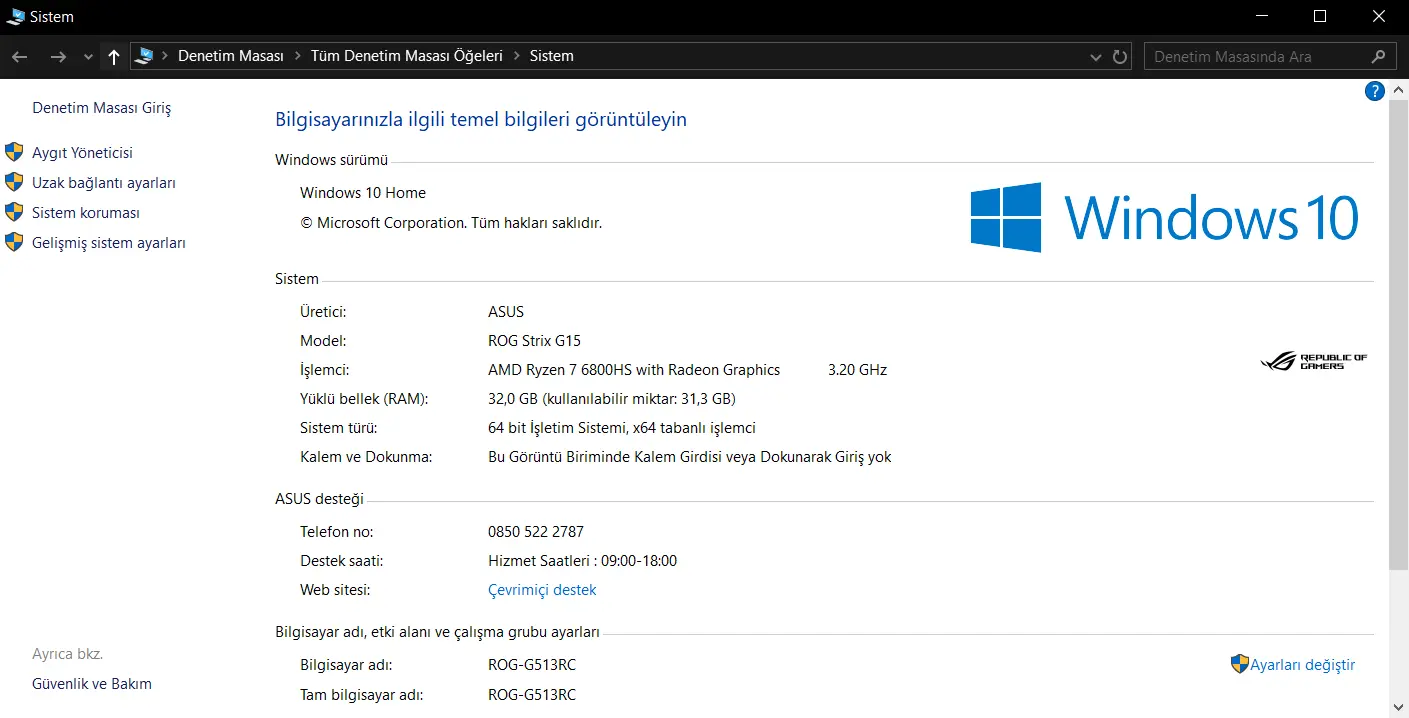Select Hizmet Saatleri : 09:00-18:00 text

pyautogui.click(x=582, y=561)
